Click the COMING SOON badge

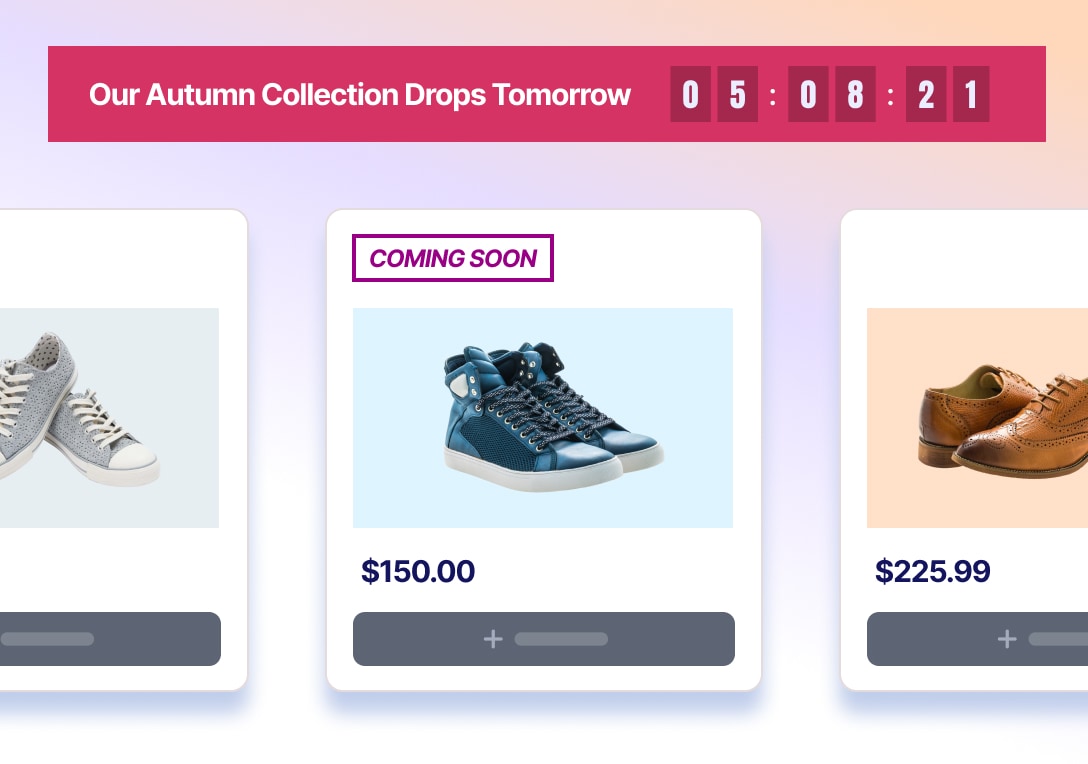452,258
